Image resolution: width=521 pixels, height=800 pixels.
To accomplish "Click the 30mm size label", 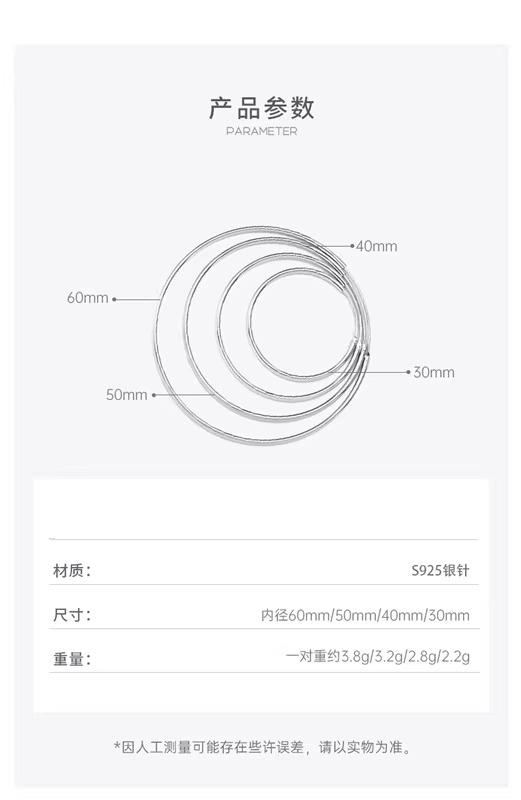I will pos(434,372).
